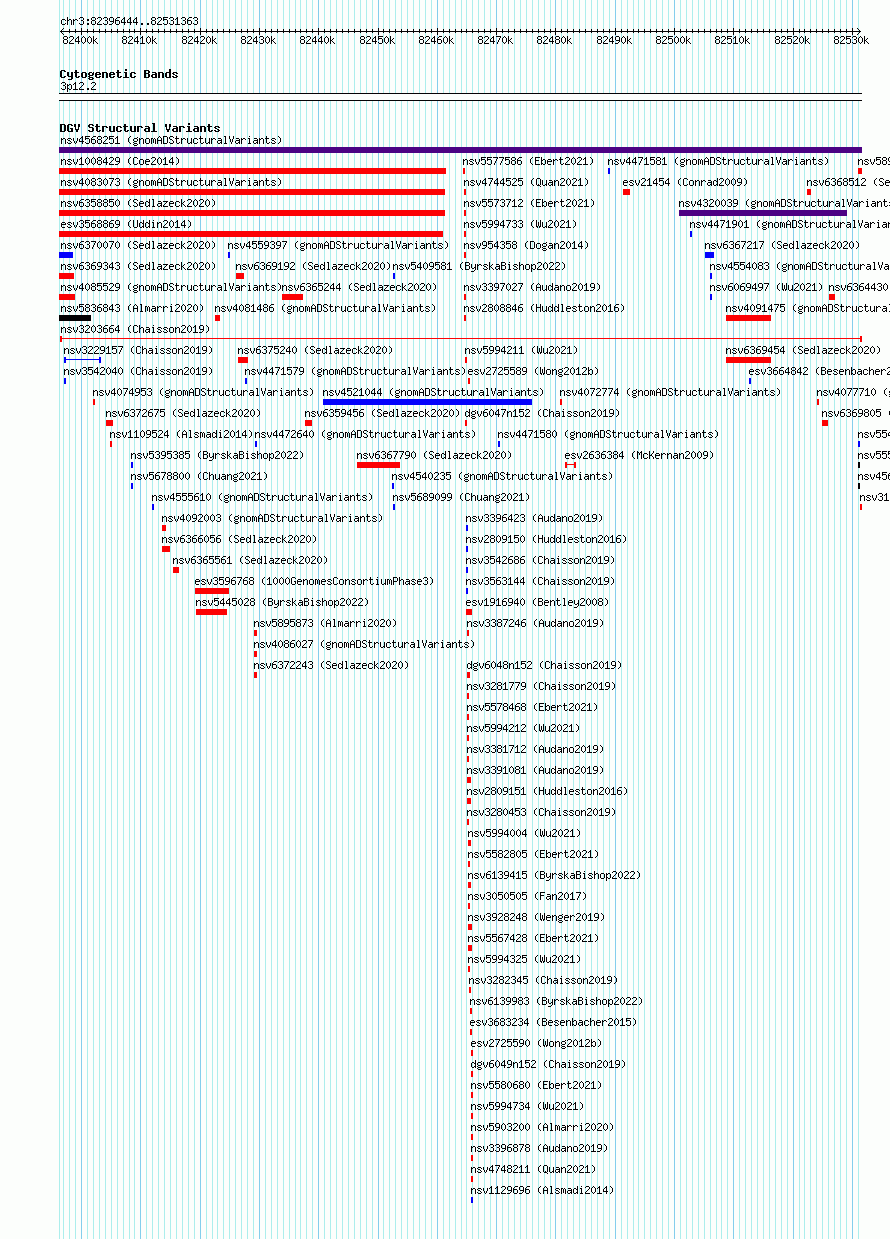Click the esv3683234 (Besenbacher2015) label
The height and width of the screenshot is (1239, 890).
[553, 1022]
